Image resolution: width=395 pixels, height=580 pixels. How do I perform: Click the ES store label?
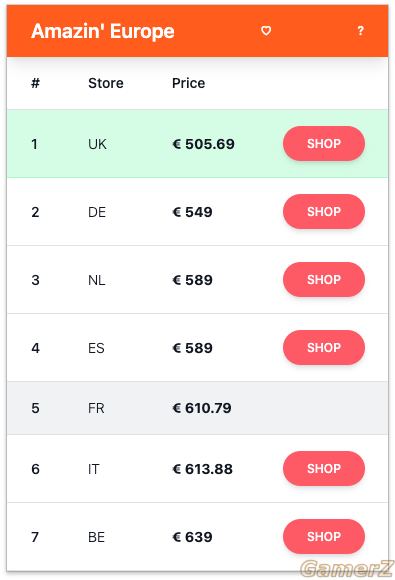[96, 348]
